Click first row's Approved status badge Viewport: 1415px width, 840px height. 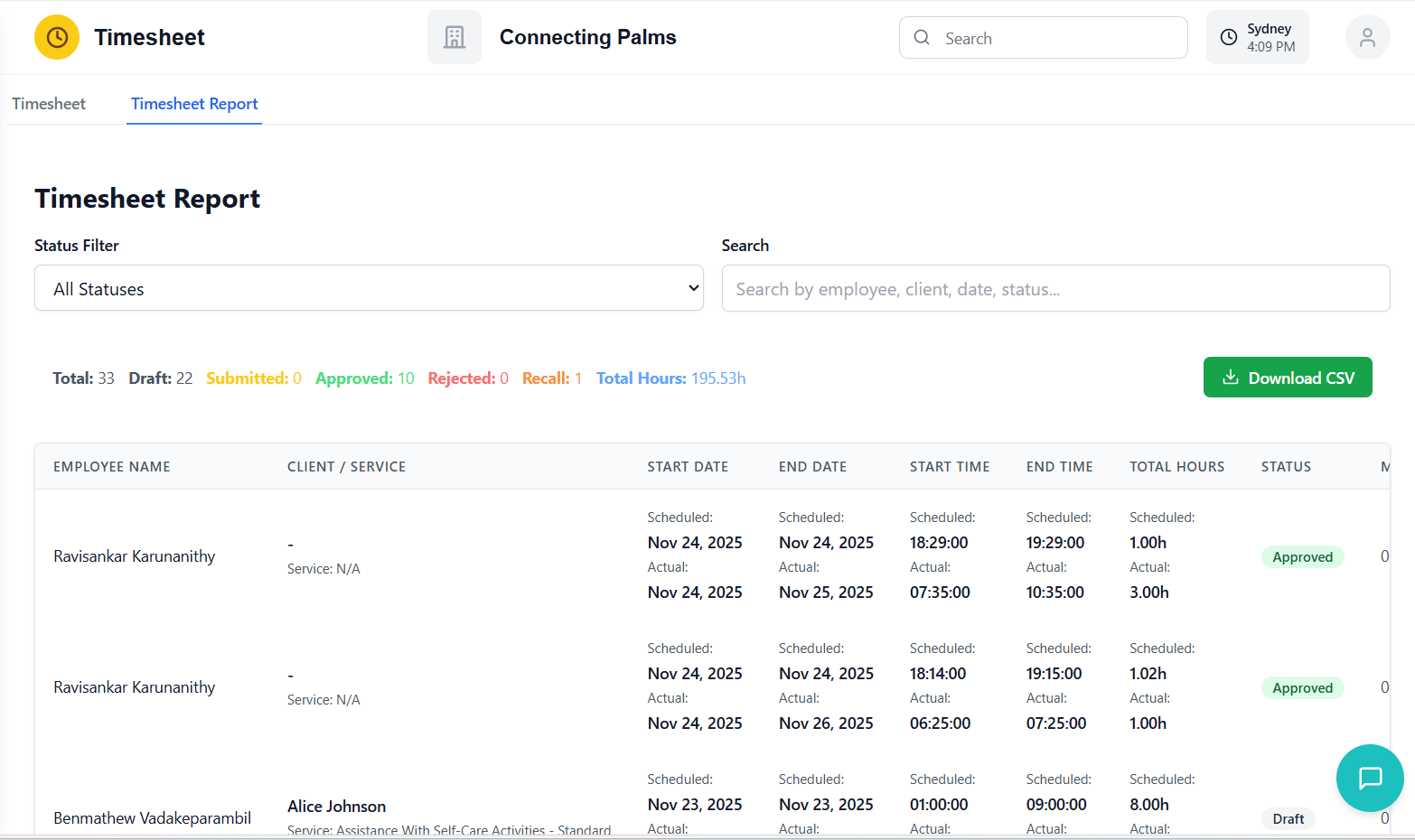(1302, 557)
